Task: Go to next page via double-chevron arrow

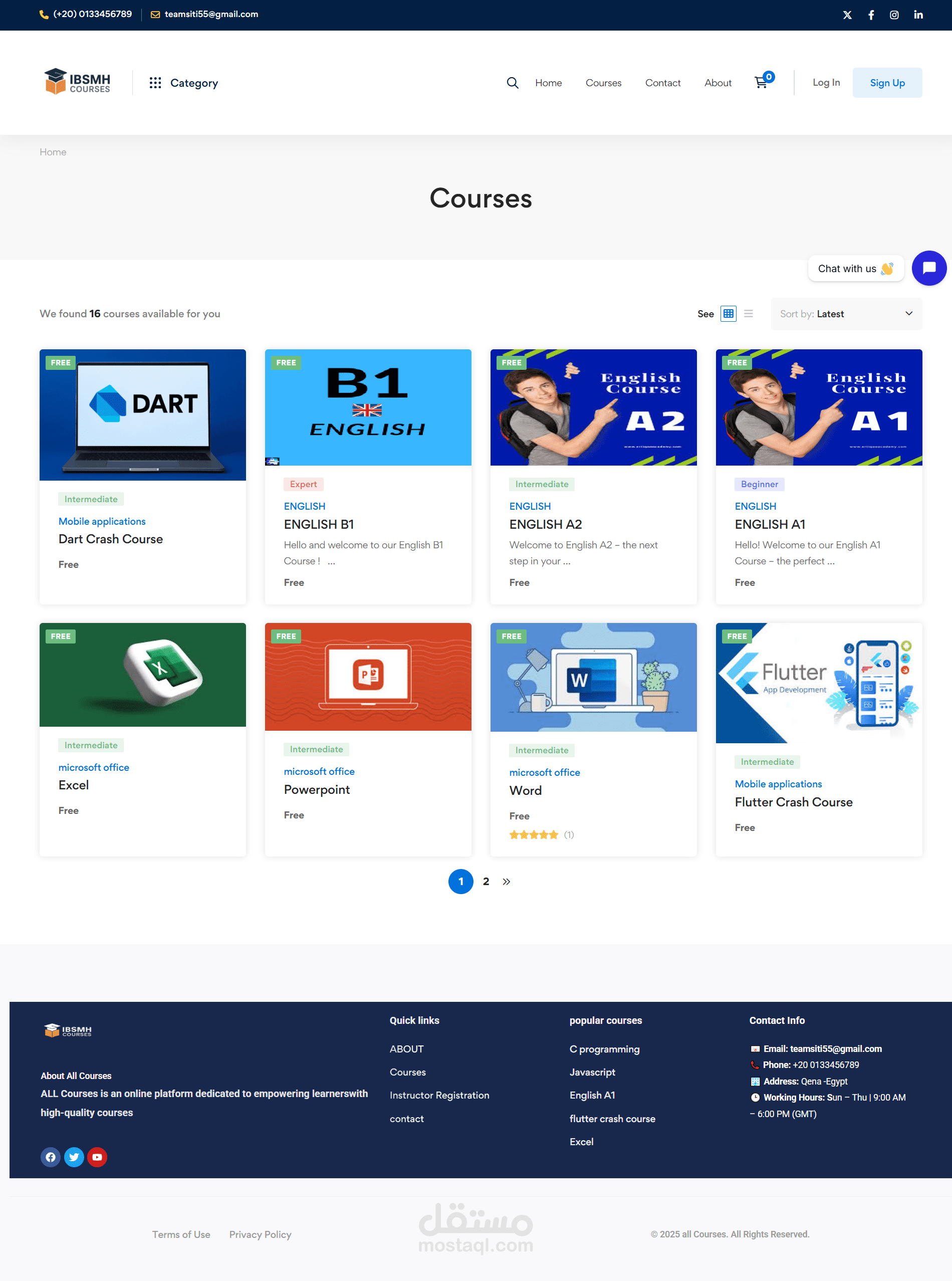Action: [x=506, y=882]
